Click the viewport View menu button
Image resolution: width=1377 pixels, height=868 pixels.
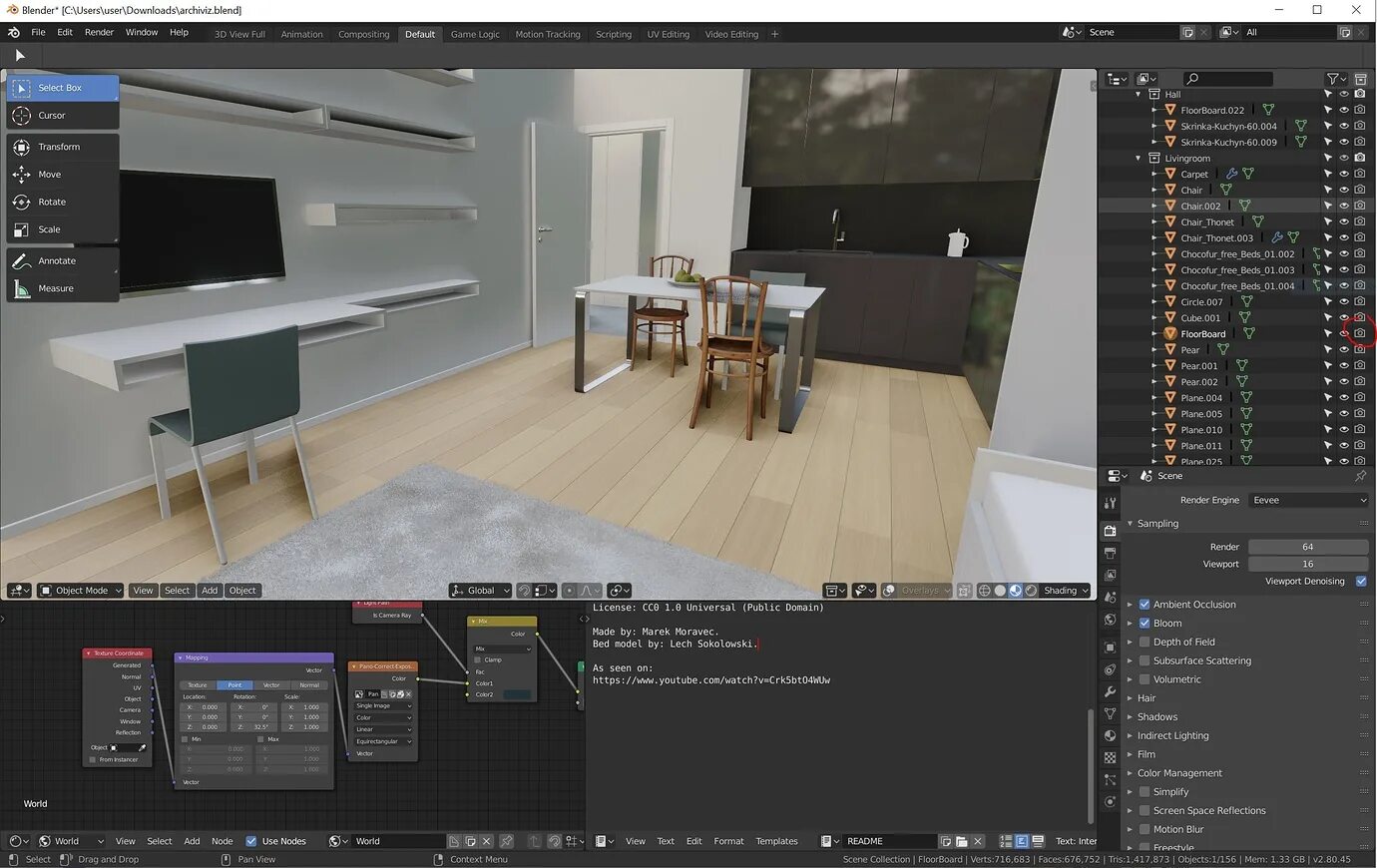143,591
